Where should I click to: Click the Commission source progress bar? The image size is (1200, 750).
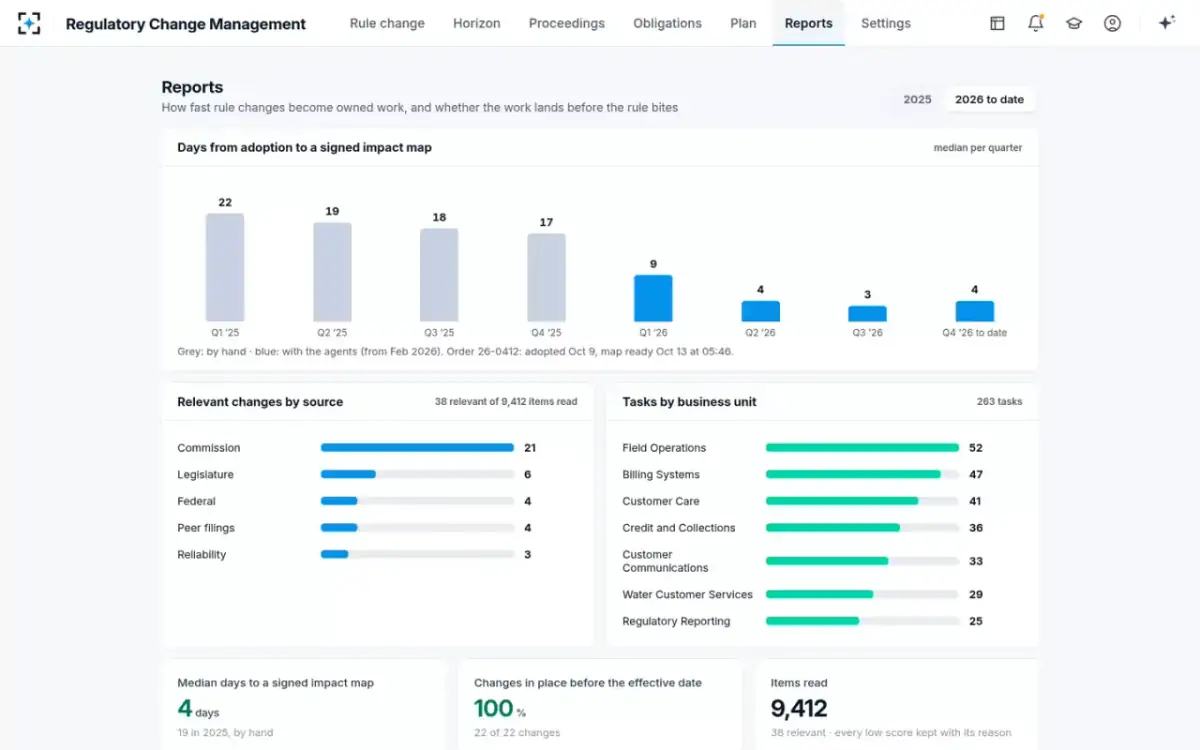point(417,448)
